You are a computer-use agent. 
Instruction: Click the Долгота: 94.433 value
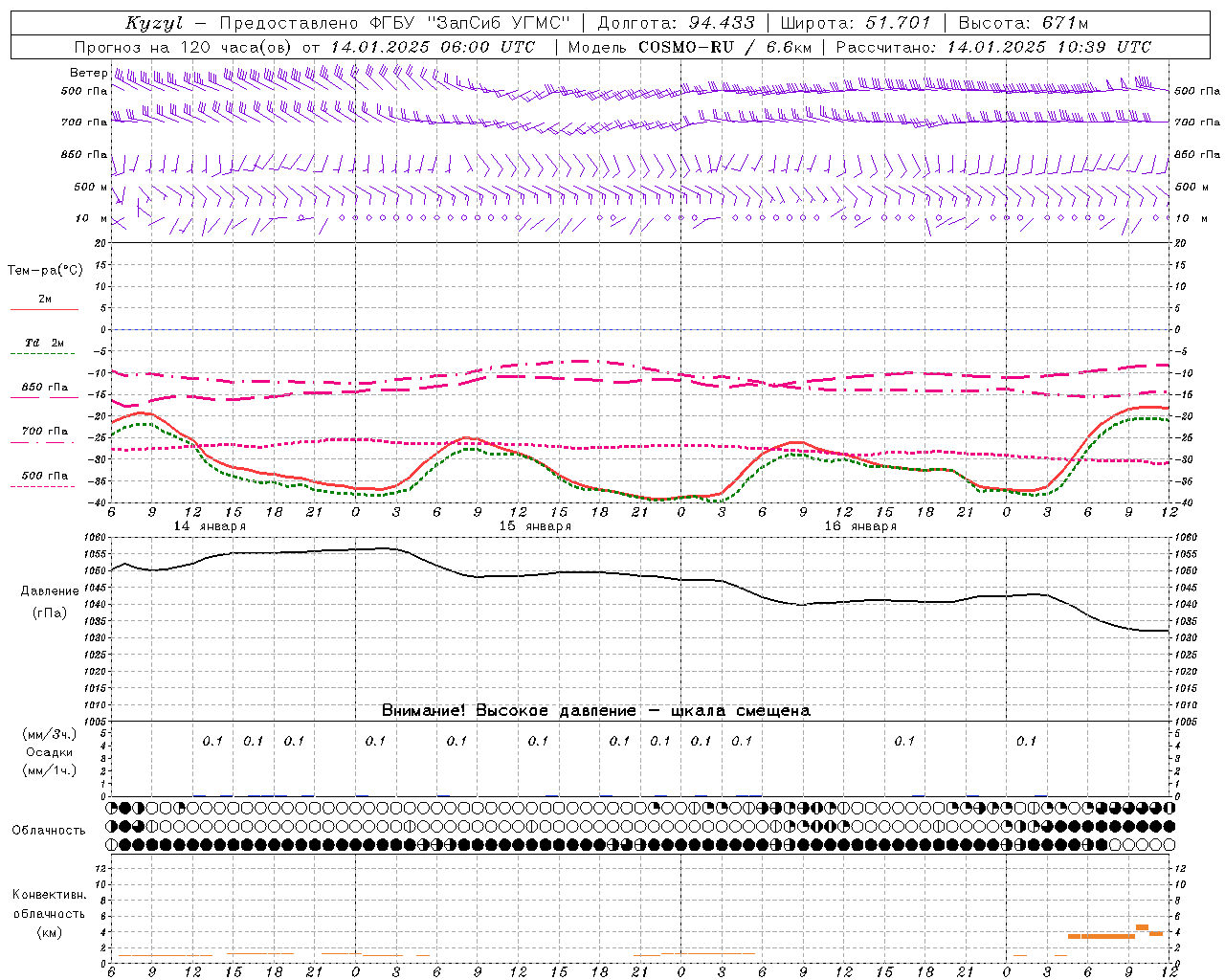point(677,23)
